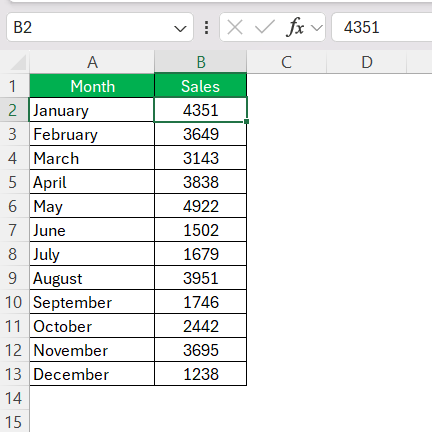This screenshot has height=432, width=432.
Task: Select the January cell
Action: click(x=92, y=110)
